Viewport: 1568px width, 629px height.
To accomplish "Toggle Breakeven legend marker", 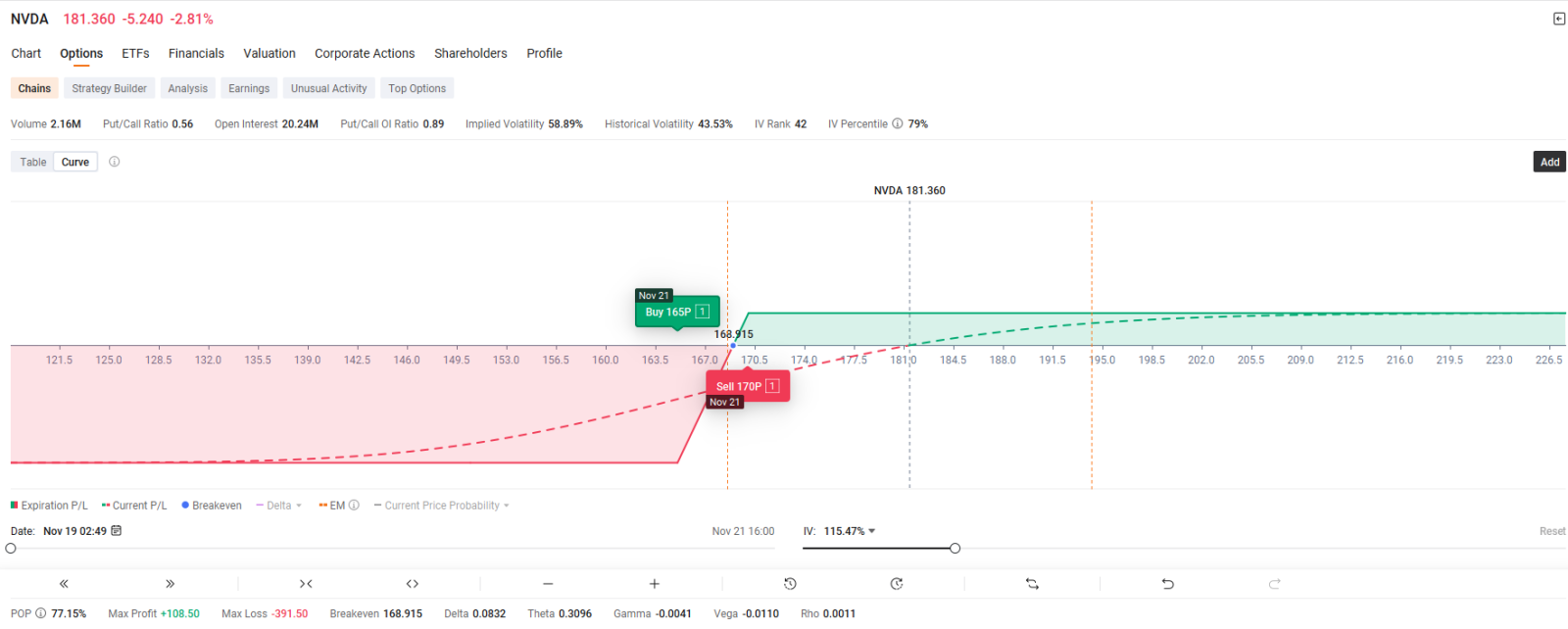I will point(212,506).
